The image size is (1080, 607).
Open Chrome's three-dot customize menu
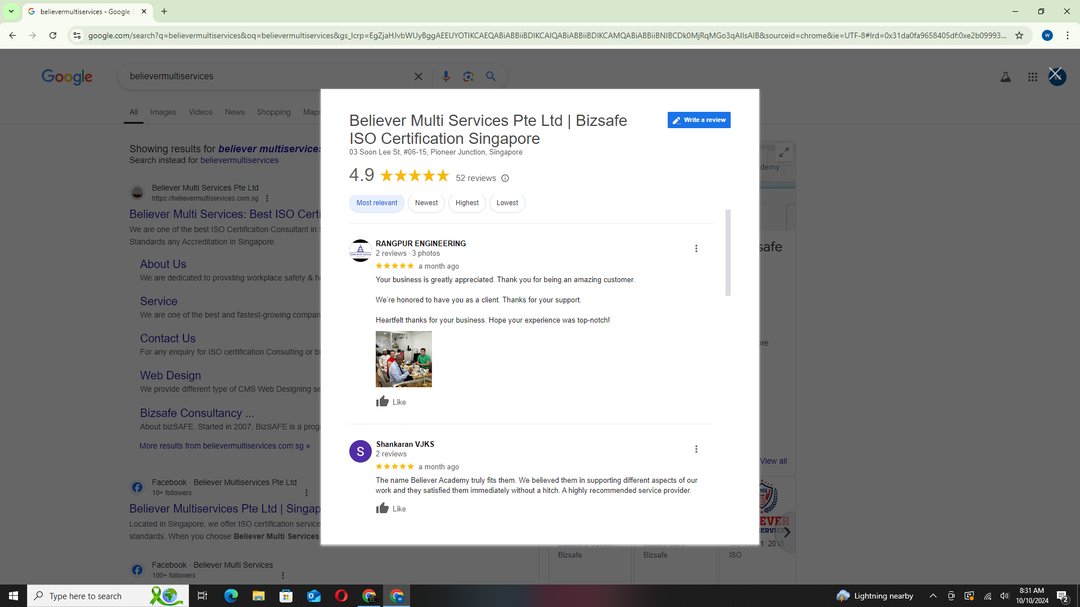1068,35
